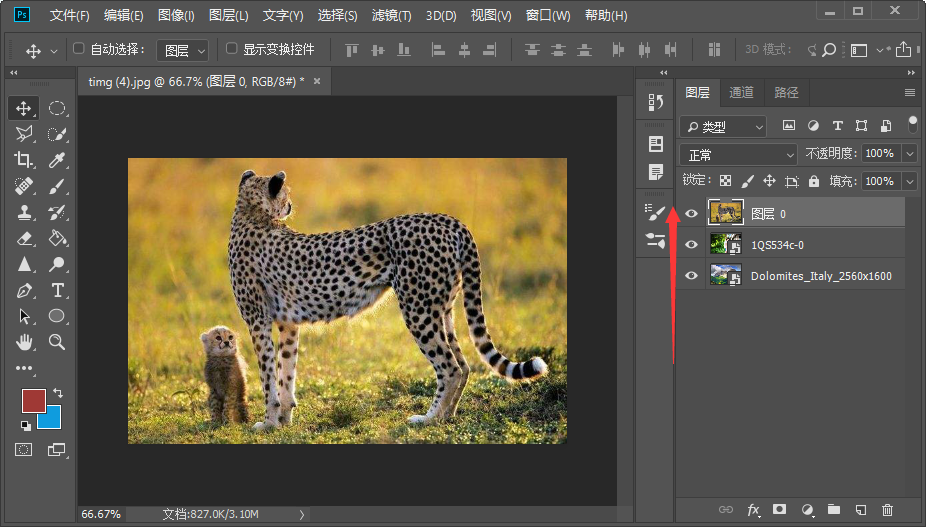Hide the 图层 0 layer eye
The width and height of the screenshot is (926, 527).
tap(691, 213)
